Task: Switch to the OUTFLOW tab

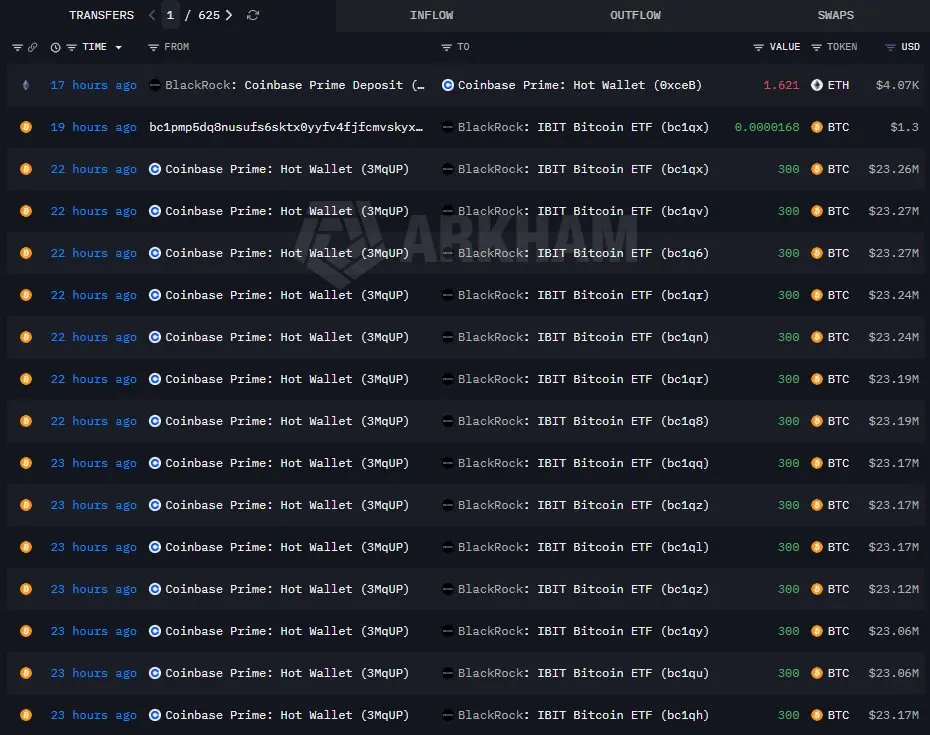Action: 635,15
